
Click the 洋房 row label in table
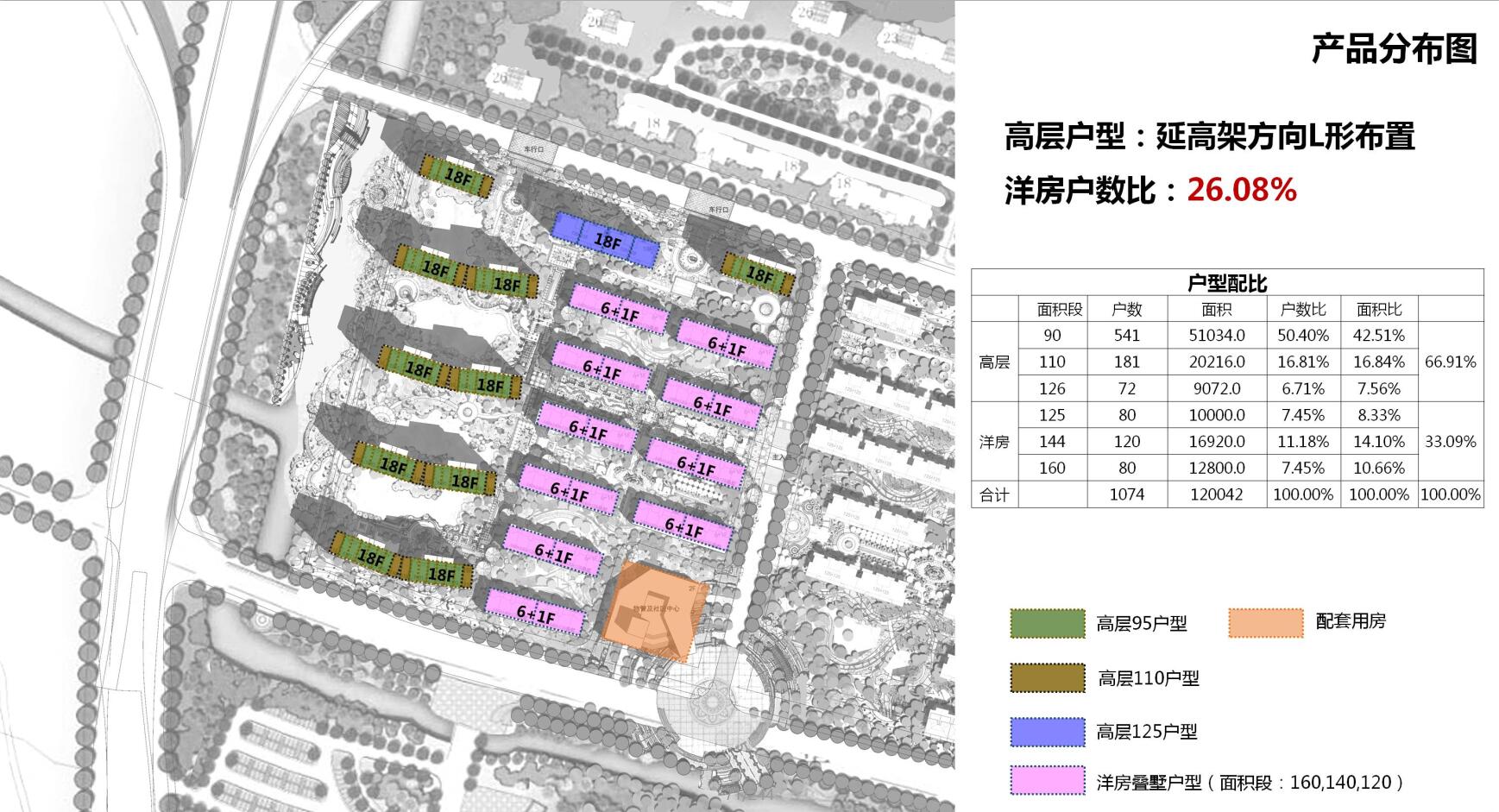click(x=994, y=442)
